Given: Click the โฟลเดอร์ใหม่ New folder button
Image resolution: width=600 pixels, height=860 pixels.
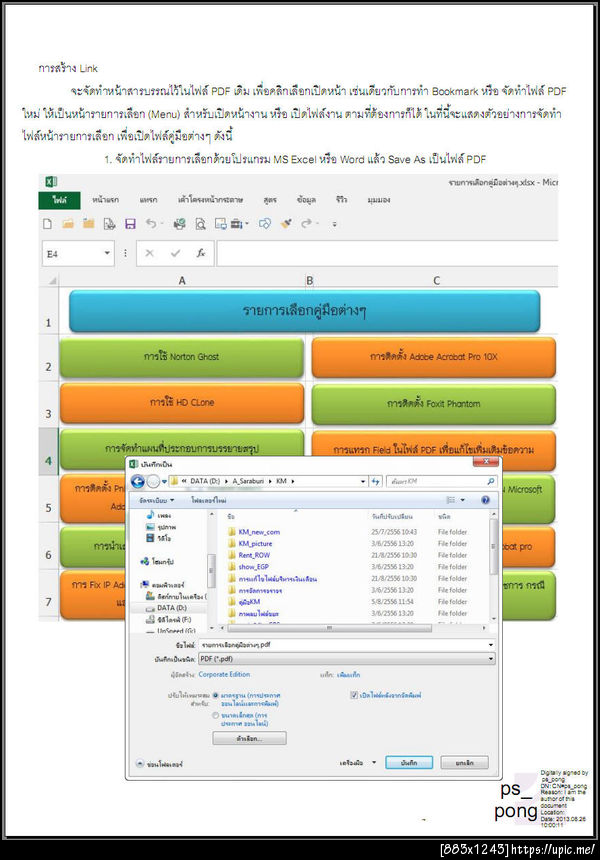Looking at the screenshot, I should coord(209,500).
